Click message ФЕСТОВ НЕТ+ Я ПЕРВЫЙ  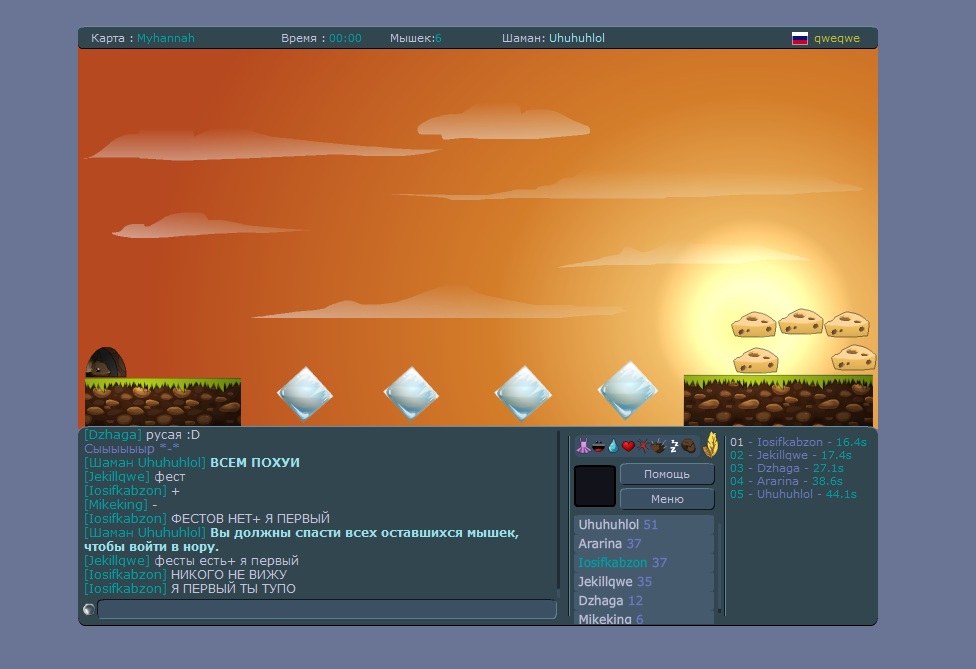click(250, 518)
